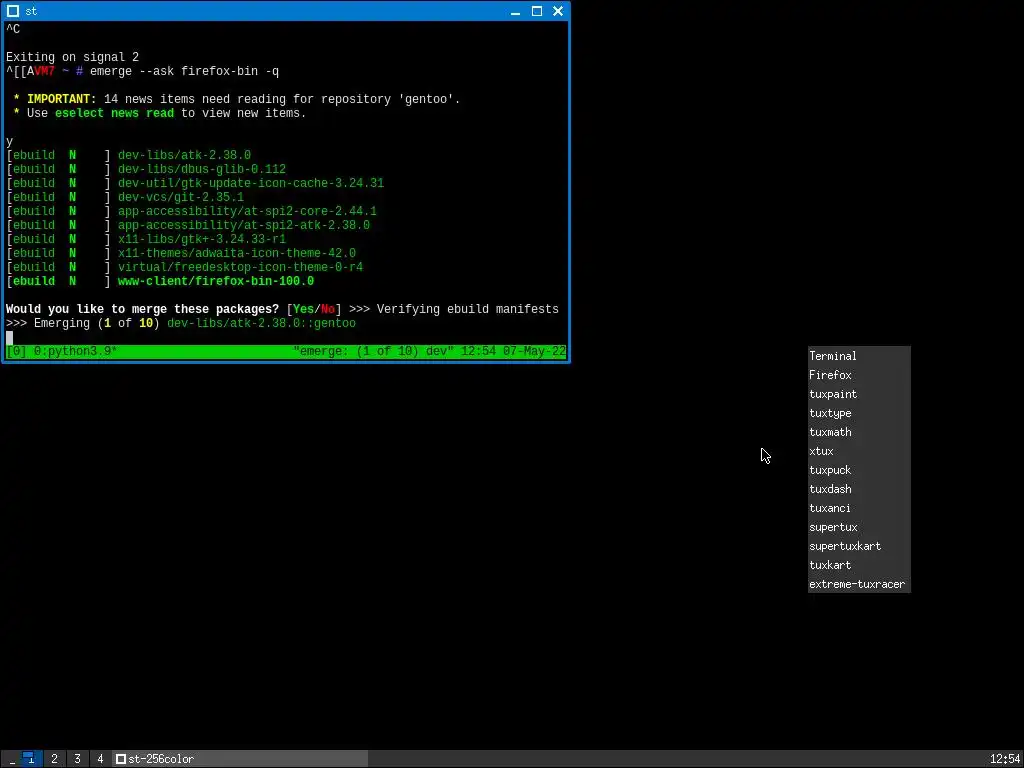Viewport: 1024px width, 768px height.
Task: Open tuxkart from the menu
Action: (859, 565)
